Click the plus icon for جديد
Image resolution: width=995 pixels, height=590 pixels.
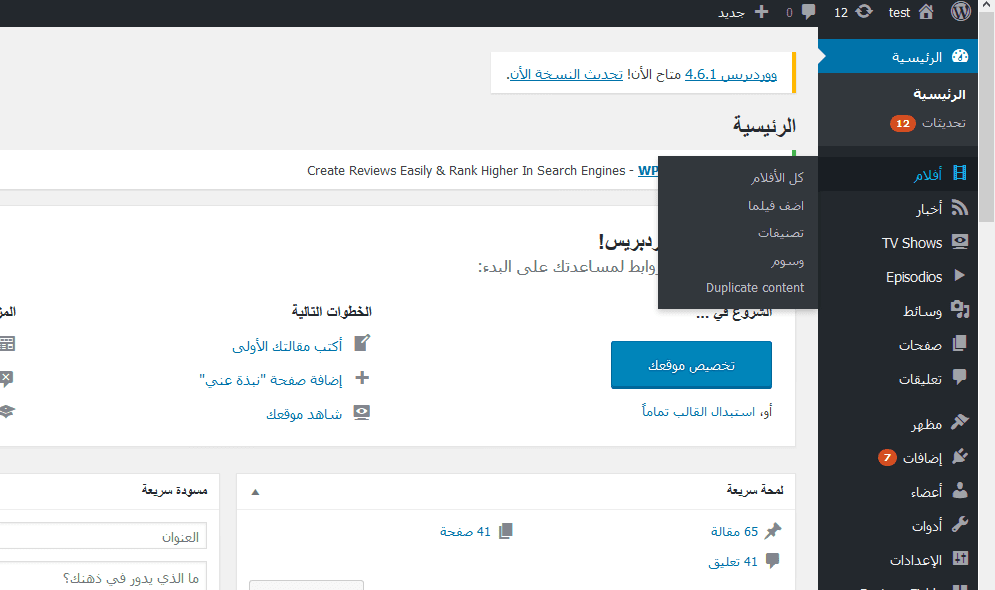coord(761,13)
